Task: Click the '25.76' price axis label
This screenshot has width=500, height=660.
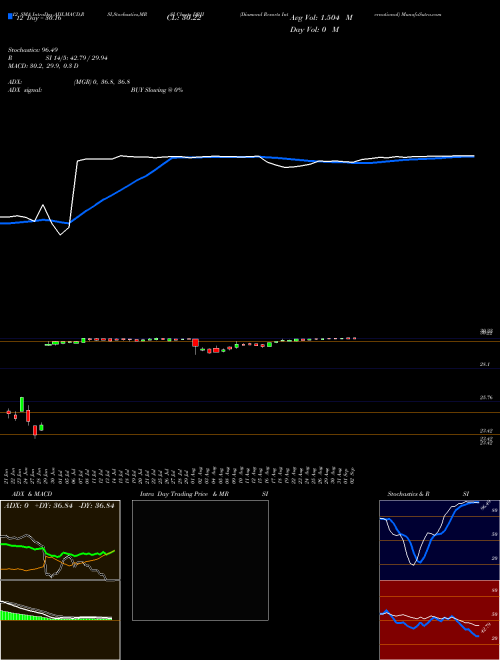Action: pos(486,397)
